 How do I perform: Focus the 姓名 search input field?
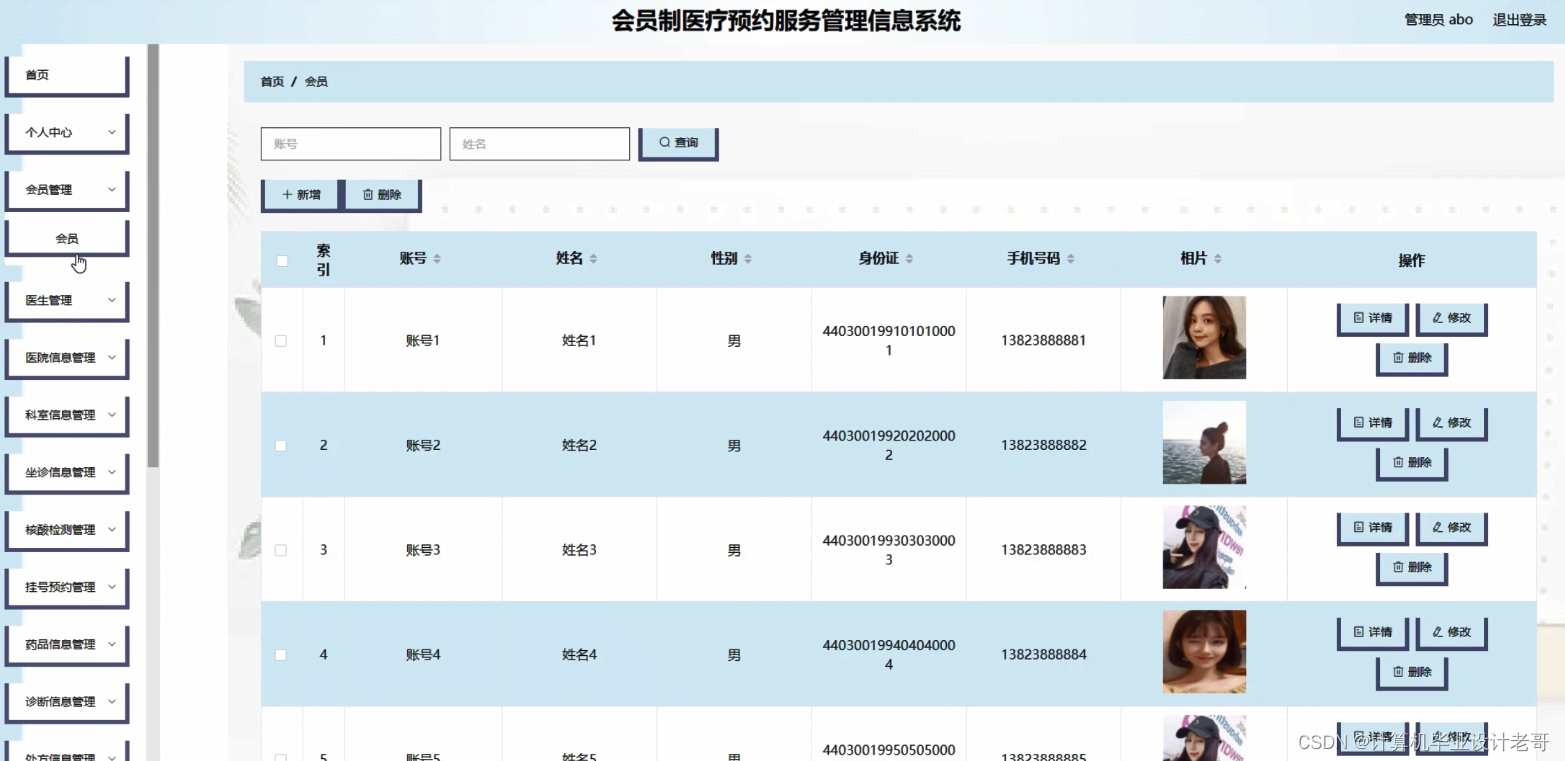pyautogui.click(x=540, y=144)
